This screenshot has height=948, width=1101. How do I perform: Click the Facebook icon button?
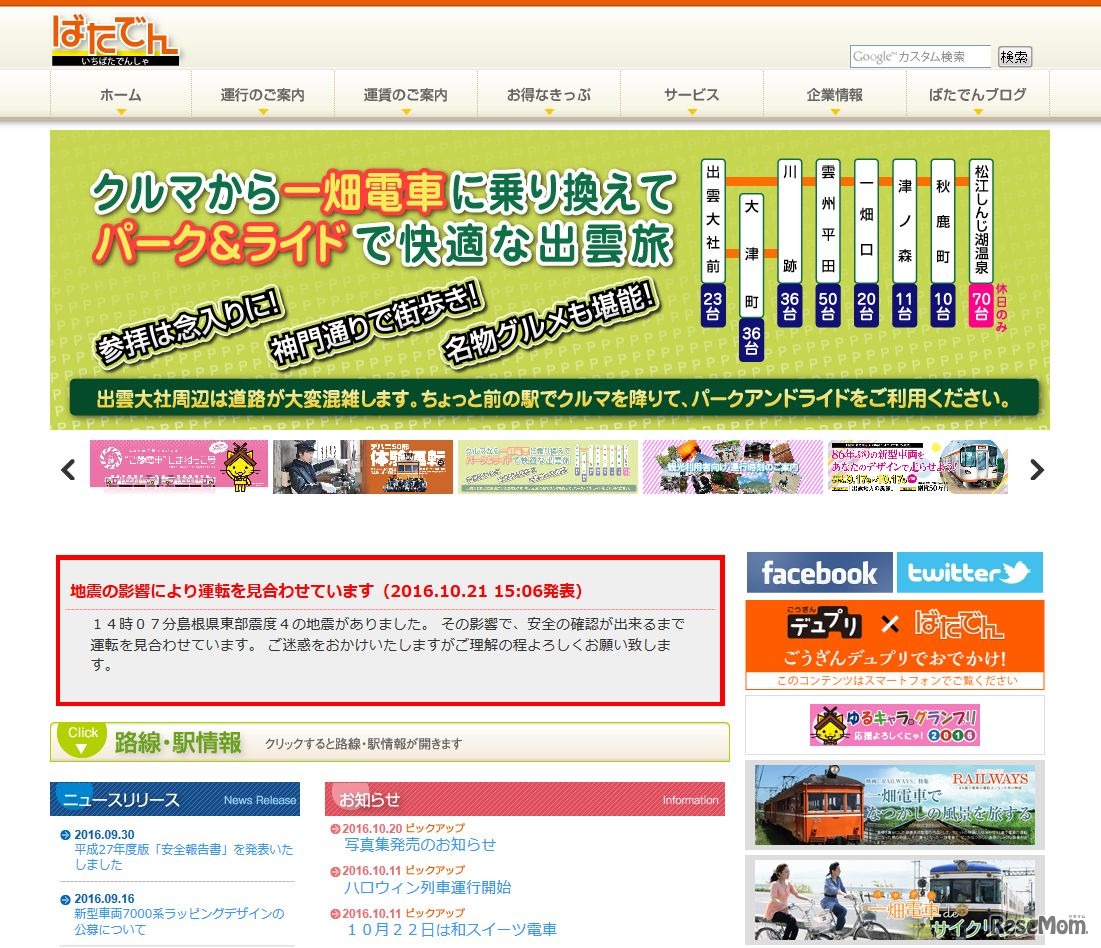point(819,573)
